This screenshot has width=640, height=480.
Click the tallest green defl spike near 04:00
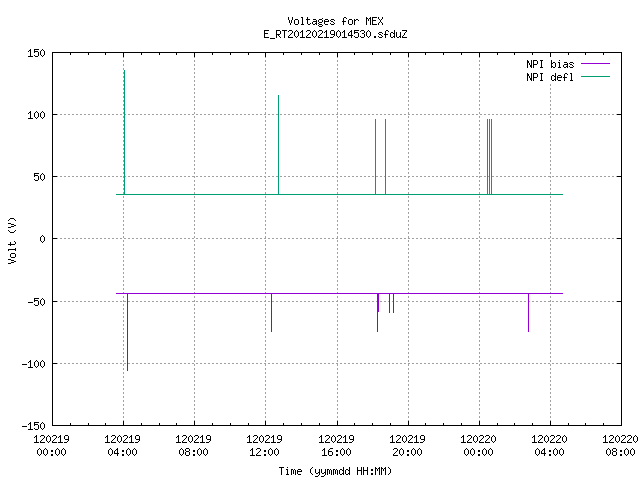pos(124,132)
